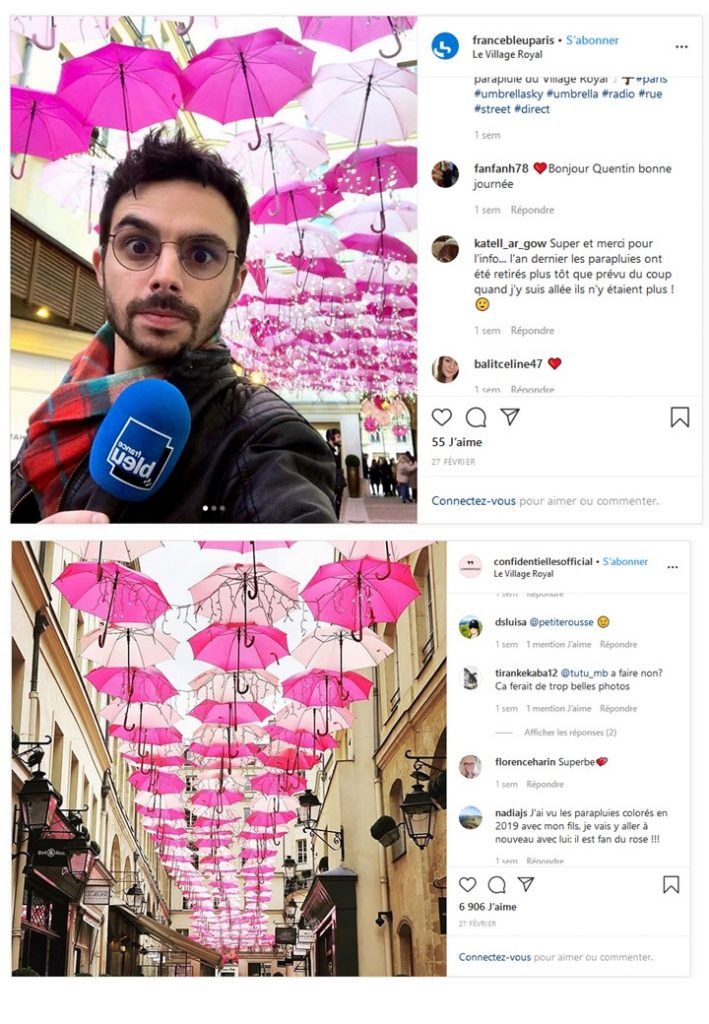Open the Connectez-vous link under the francebleuparis post
709x1024 pixels.
click(473, 501)
